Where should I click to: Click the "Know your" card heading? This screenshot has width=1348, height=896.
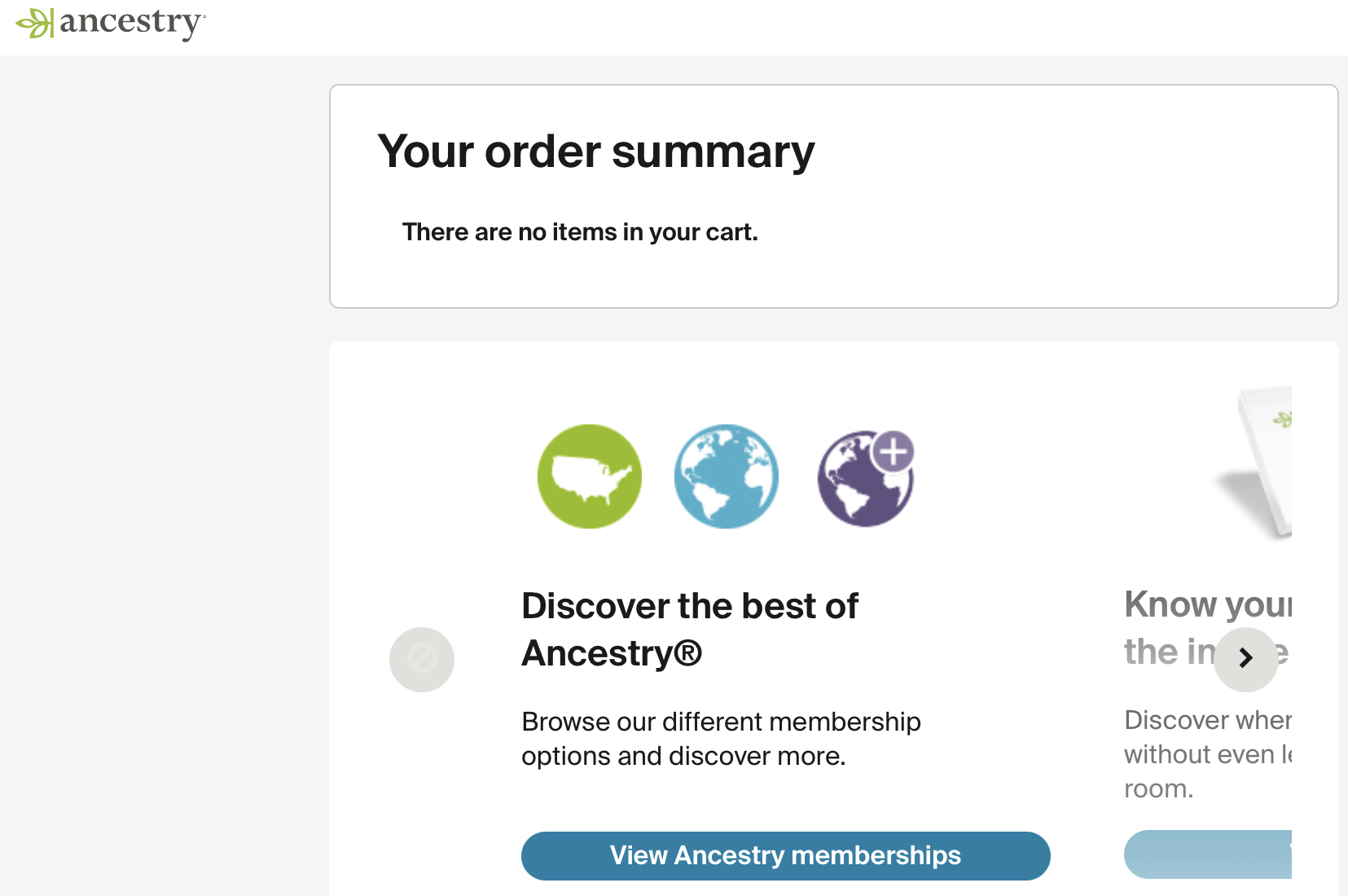pyautogui.click(x=1208, y=604)
